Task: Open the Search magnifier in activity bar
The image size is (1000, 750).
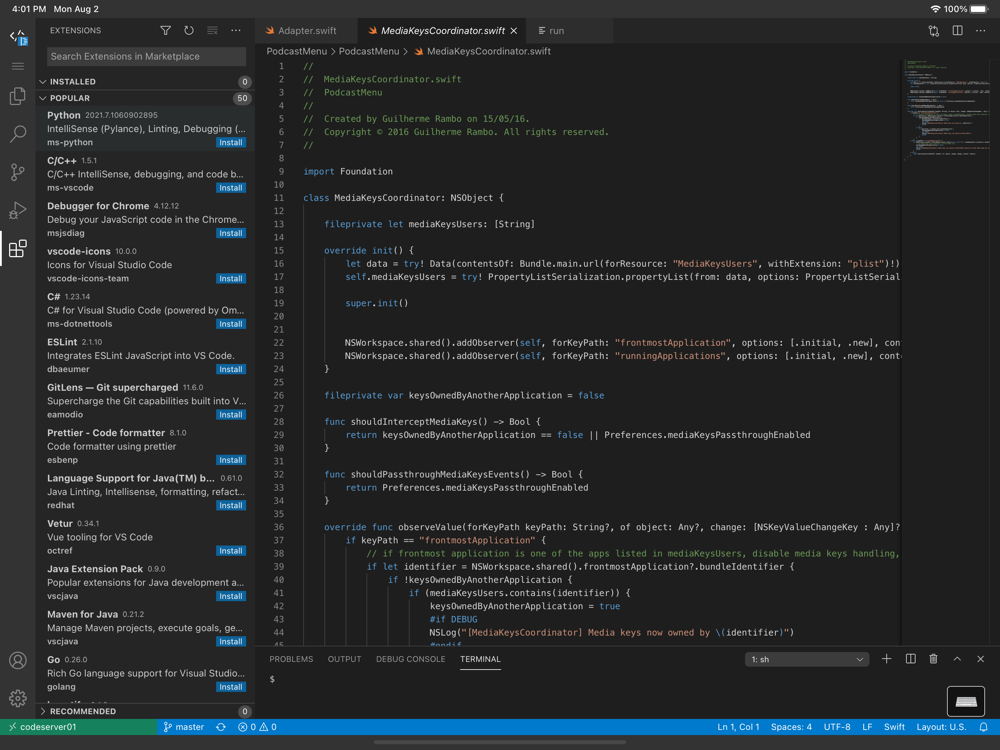Action: click(x=18, y=134)
